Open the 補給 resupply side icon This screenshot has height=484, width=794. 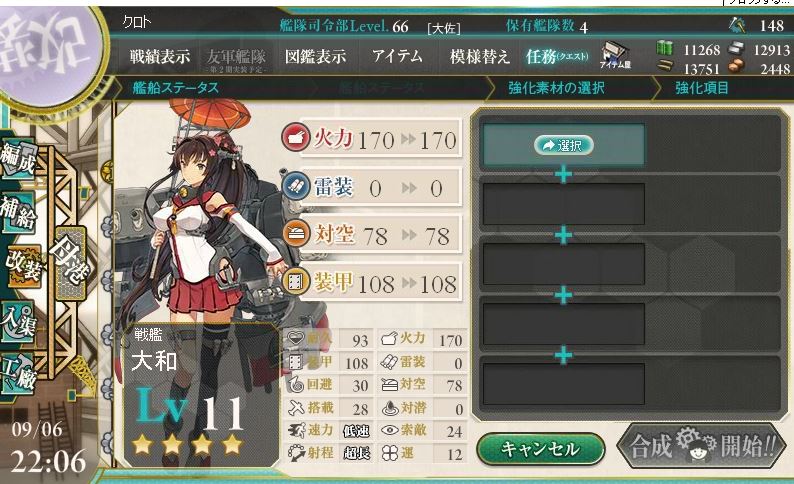[19, 213]
